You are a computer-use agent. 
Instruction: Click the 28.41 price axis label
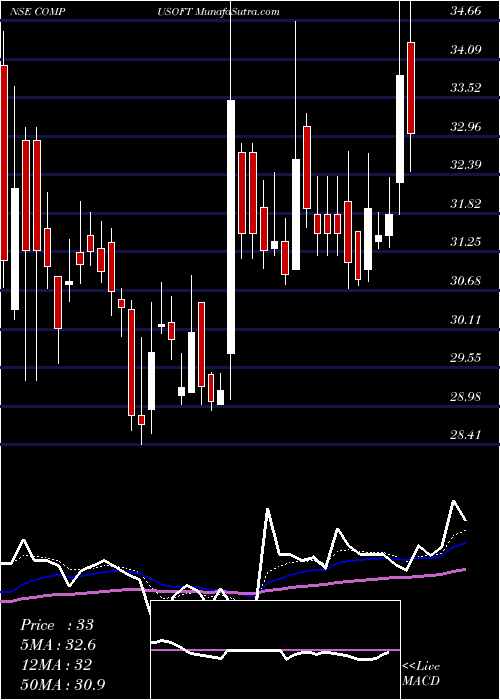click(466, 435)
